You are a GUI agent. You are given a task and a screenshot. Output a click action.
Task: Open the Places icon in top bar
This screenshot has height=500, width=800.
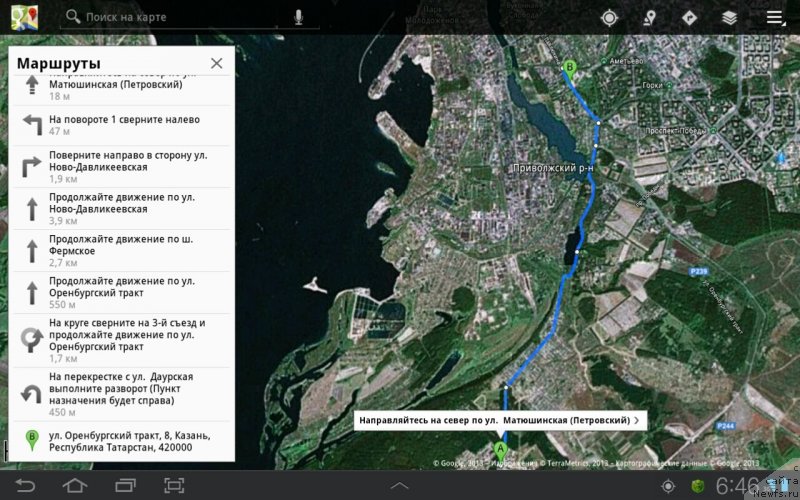tap(650, 17)
